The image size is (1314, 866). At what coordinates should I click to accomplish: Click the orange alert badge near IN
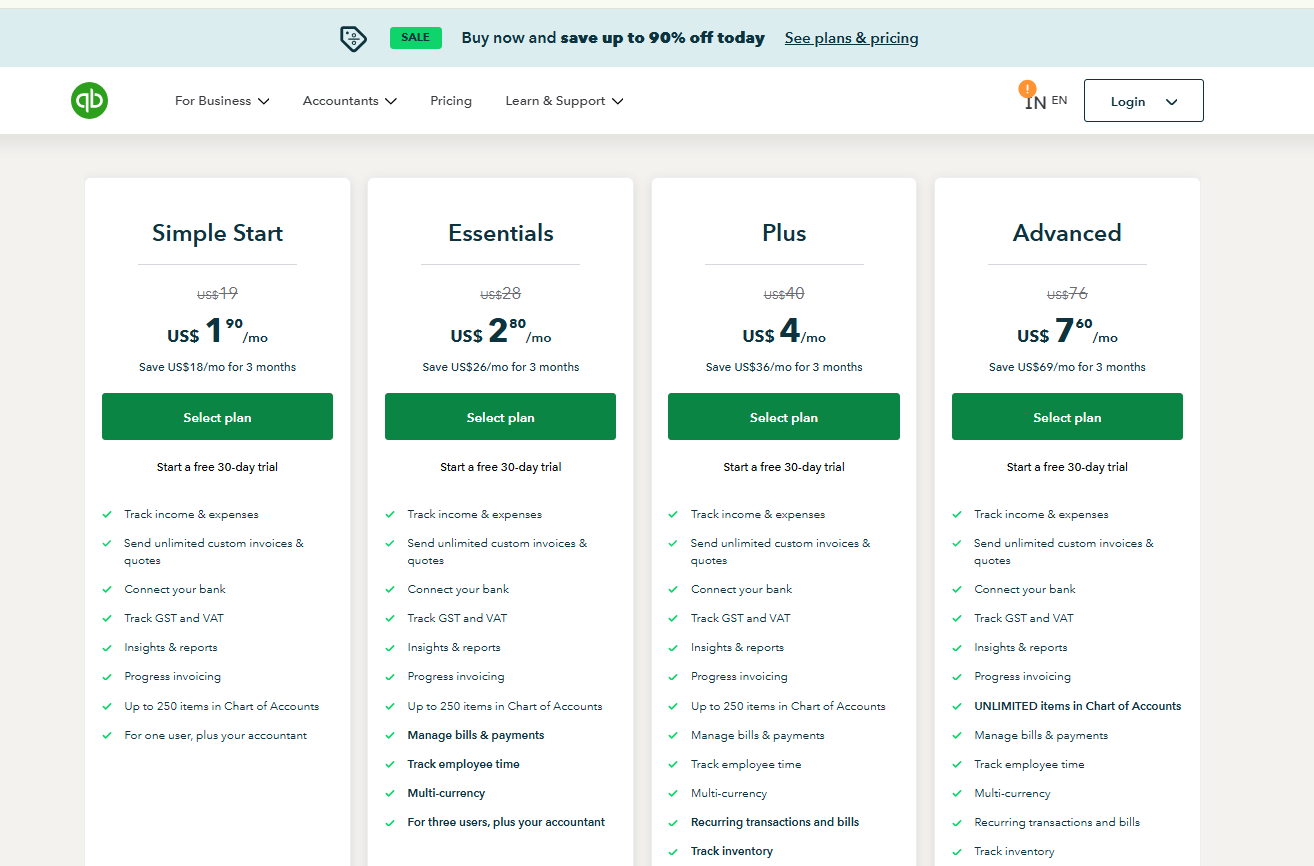point(1027,89)
